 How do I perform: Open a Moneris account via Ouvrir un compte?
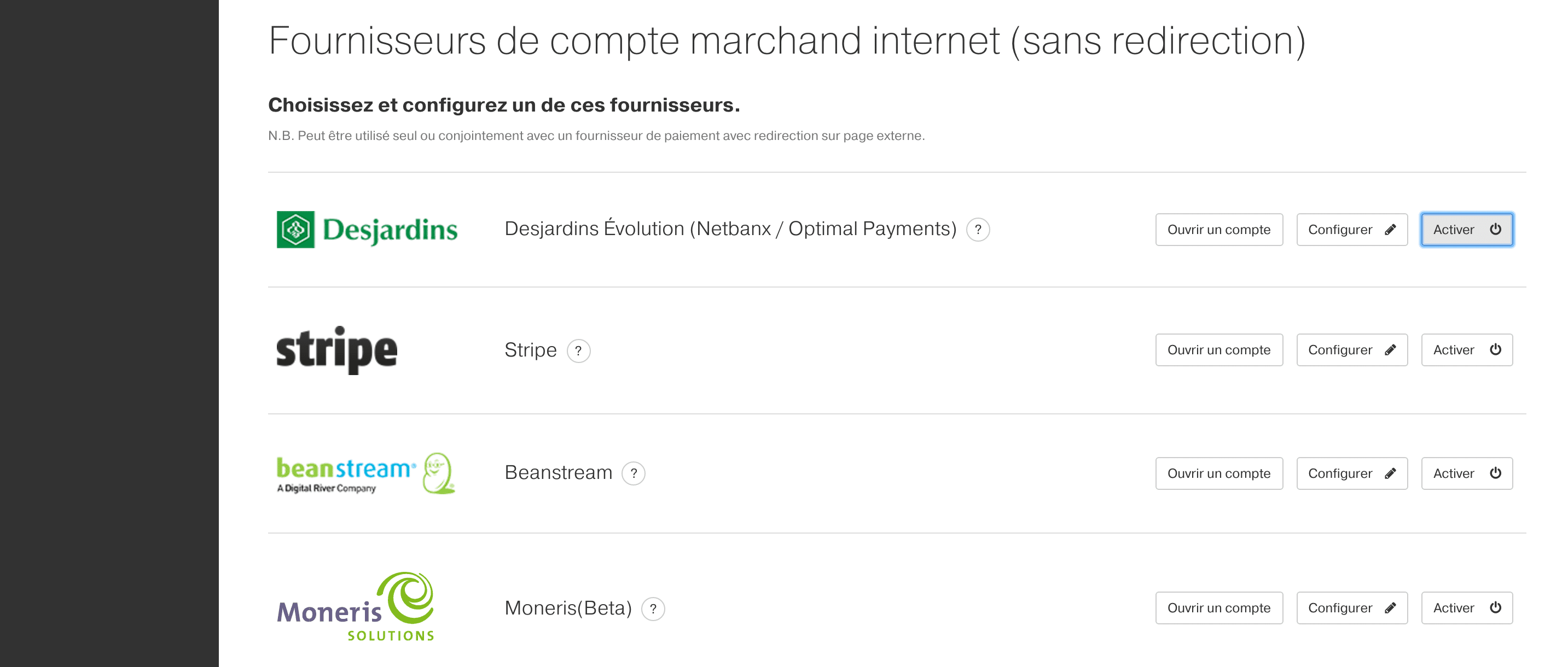(x=1218, y=608)
